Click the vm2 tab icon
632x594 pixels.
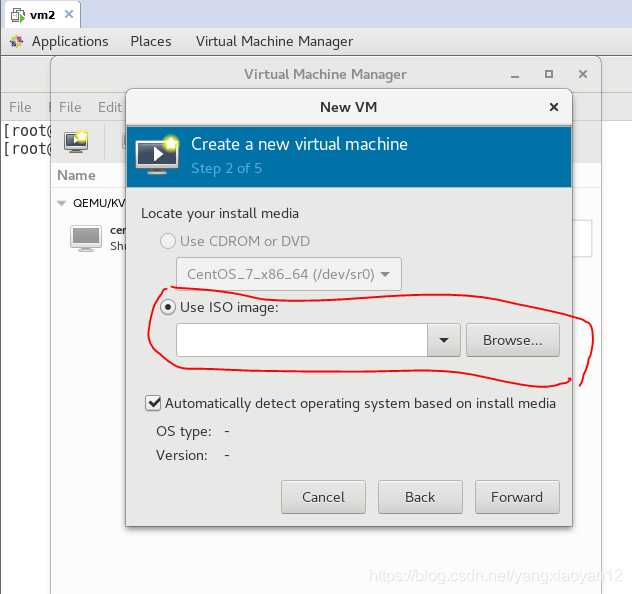[17, 15]
